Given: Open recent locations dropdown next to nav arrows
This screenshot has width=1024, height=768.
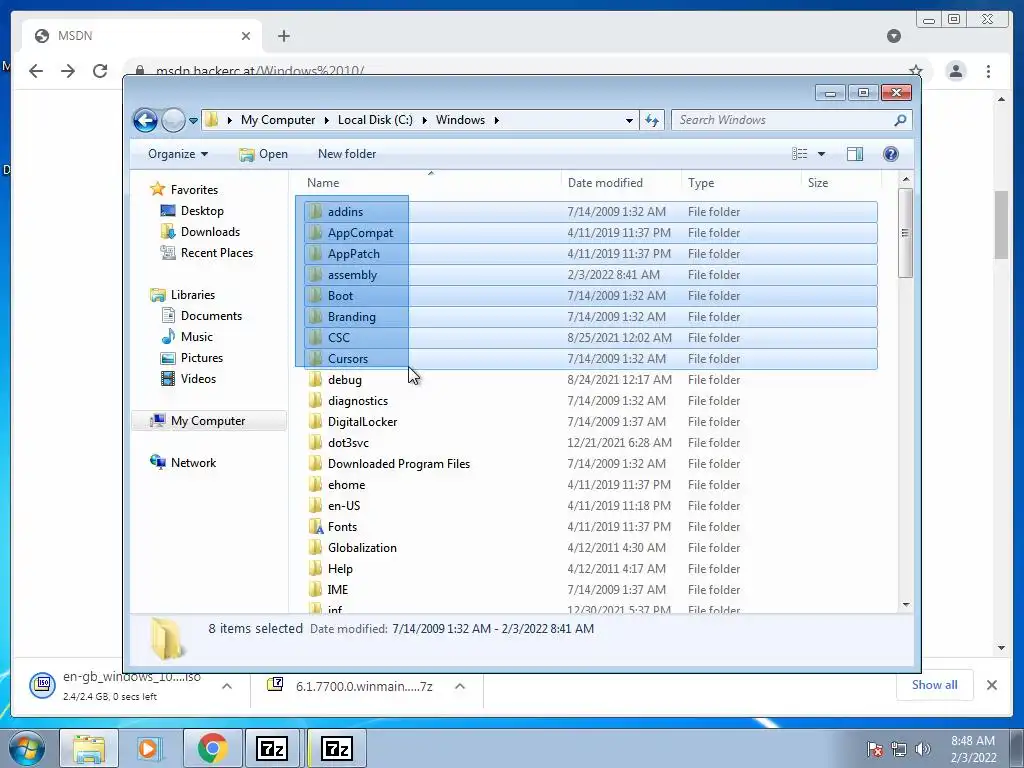Looking at the screenshot, I should pyautogui.click(x=193, y=121).
